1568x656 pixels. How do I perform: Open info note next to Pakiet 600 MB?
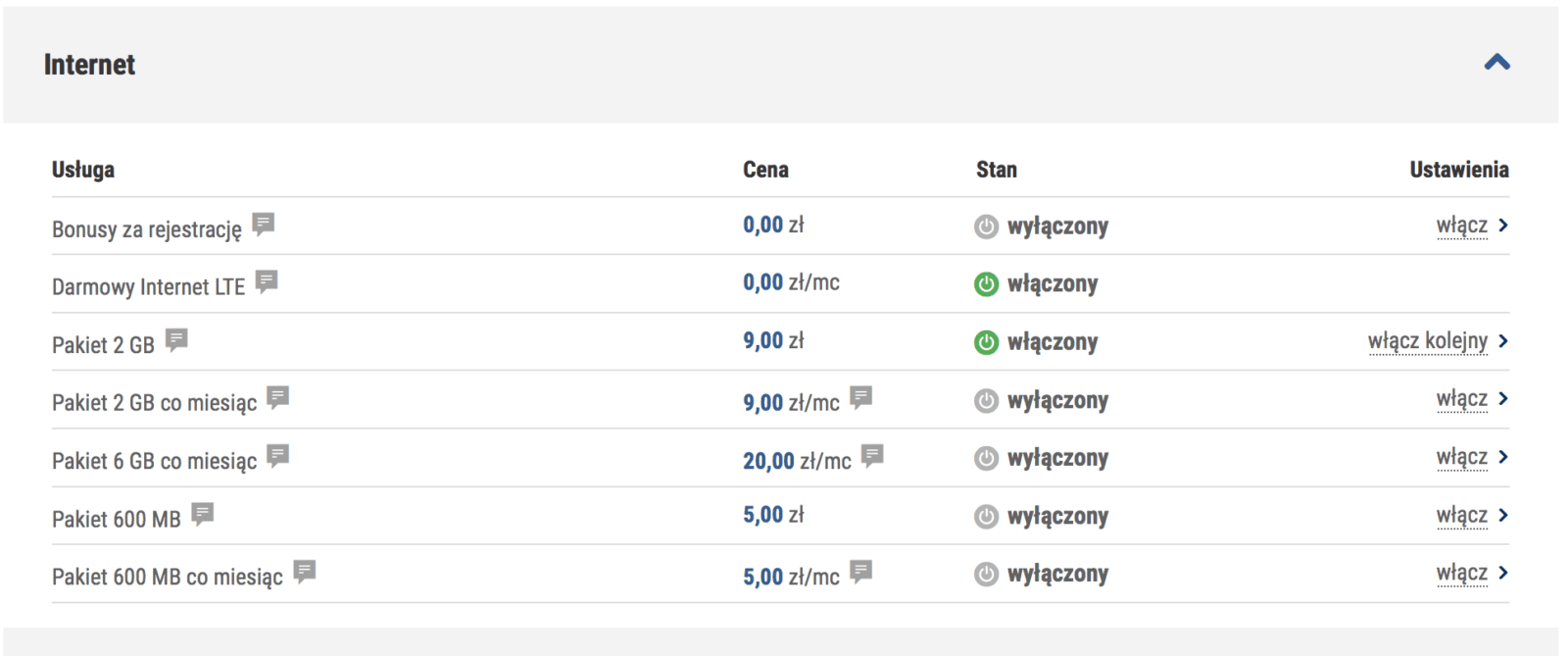[203, 513]
